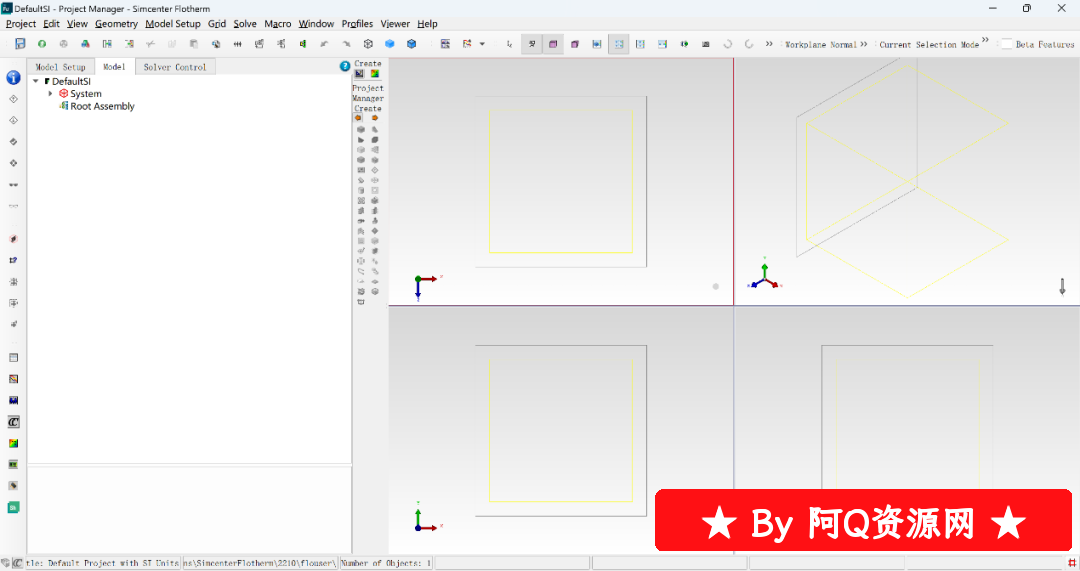Viewport: 1080px width, 571px height.
Task: Click the rainbow plot icon in left sidebar
Action: click(13, 444)
